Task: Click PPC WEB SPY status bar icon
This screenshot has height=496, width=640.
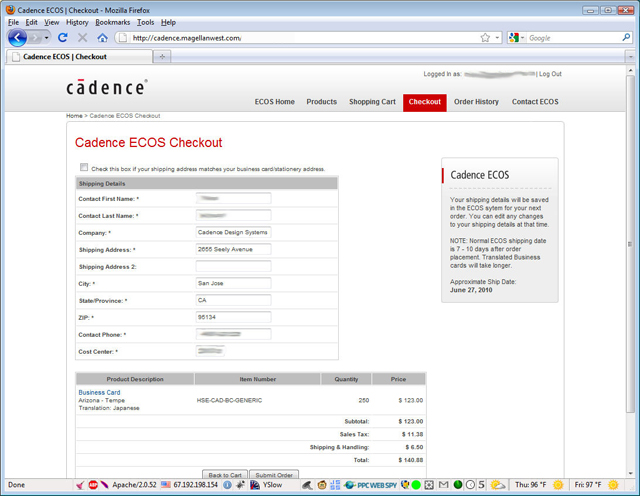Action: (x=370, y=485)
